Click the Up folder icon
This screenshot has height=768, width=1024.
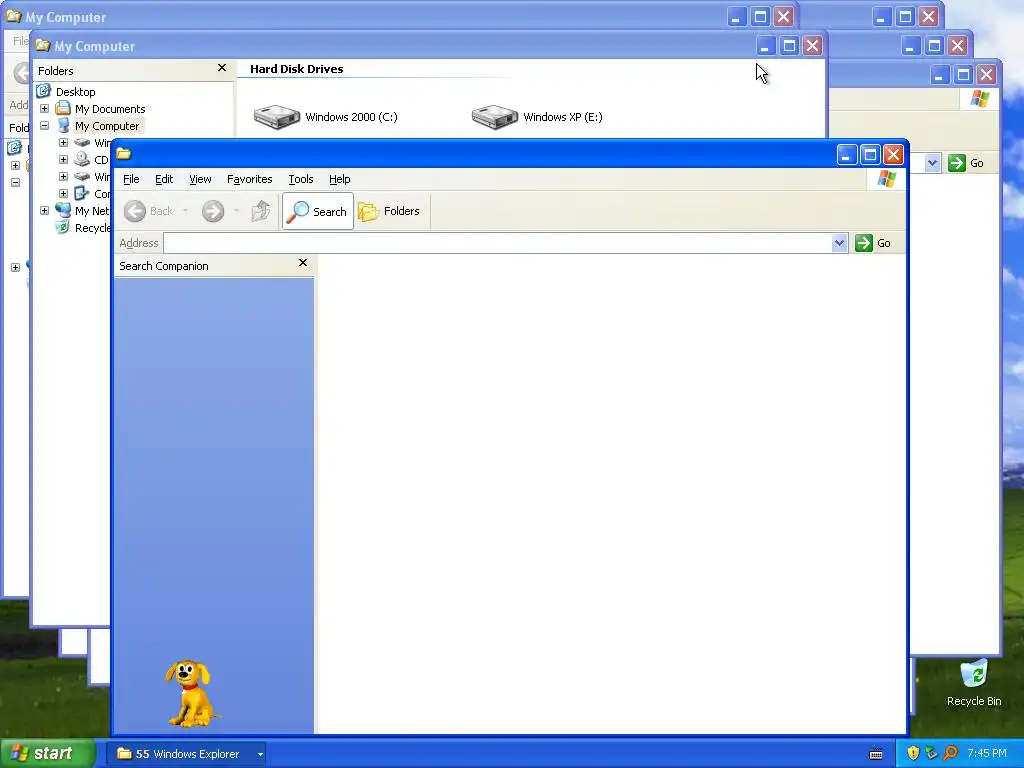coord(261,211)
